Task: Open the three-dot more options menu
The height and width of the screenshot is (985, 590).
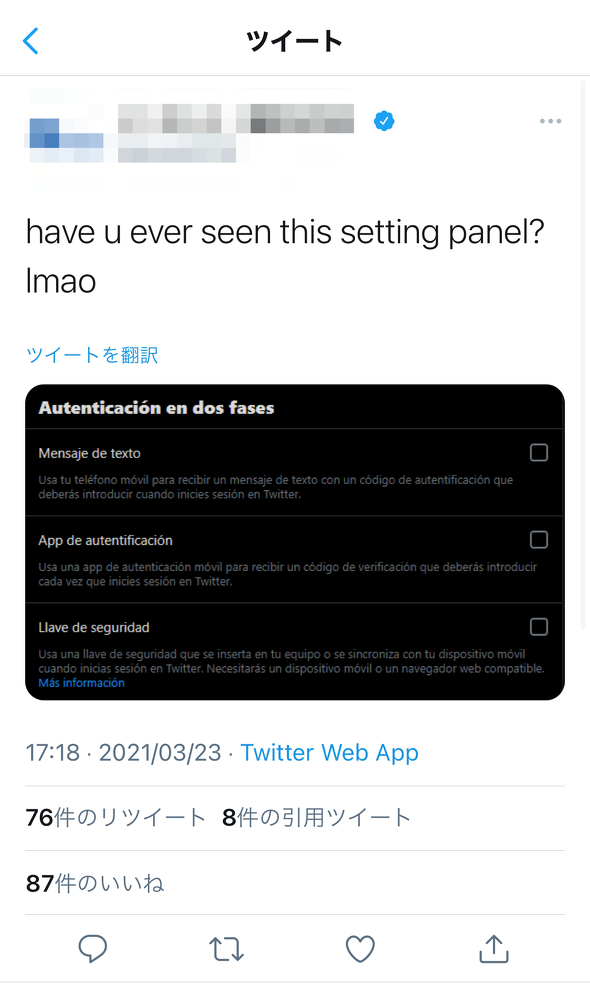Action: point(550,121)
